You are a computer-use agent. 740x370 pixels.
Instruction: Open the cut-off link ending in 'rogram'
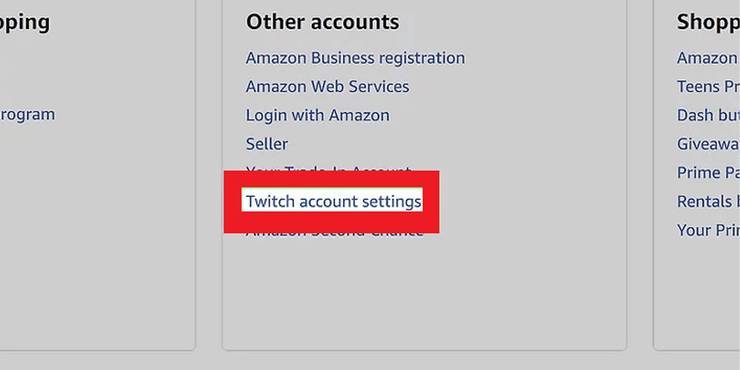coord(27,115)
